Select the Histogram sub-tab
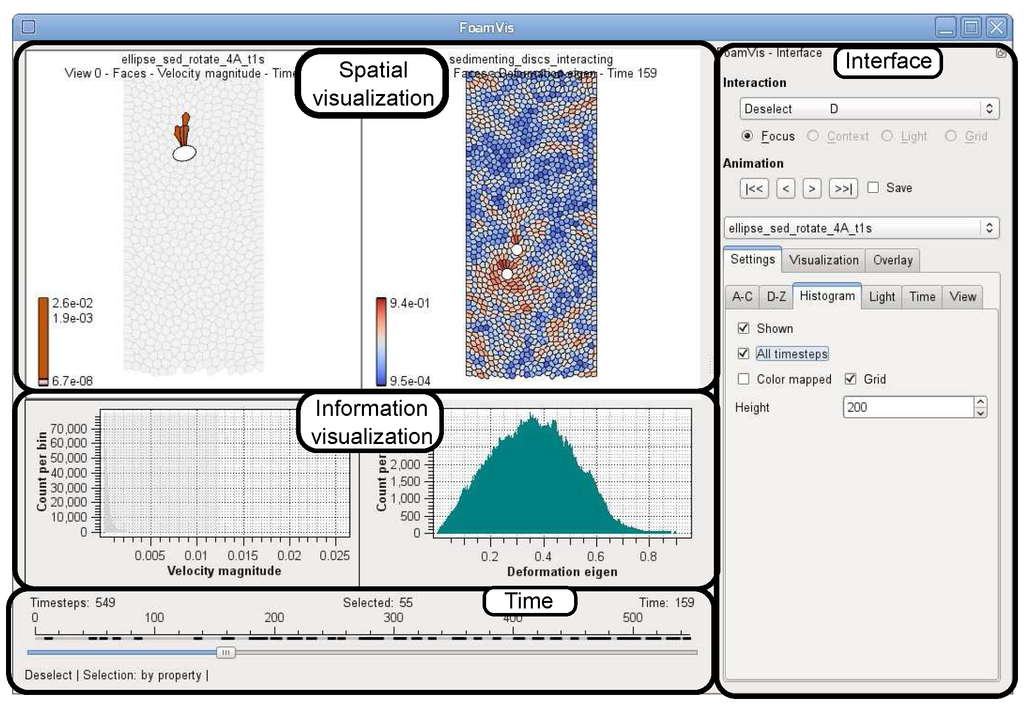 click(x=827, y=296)
